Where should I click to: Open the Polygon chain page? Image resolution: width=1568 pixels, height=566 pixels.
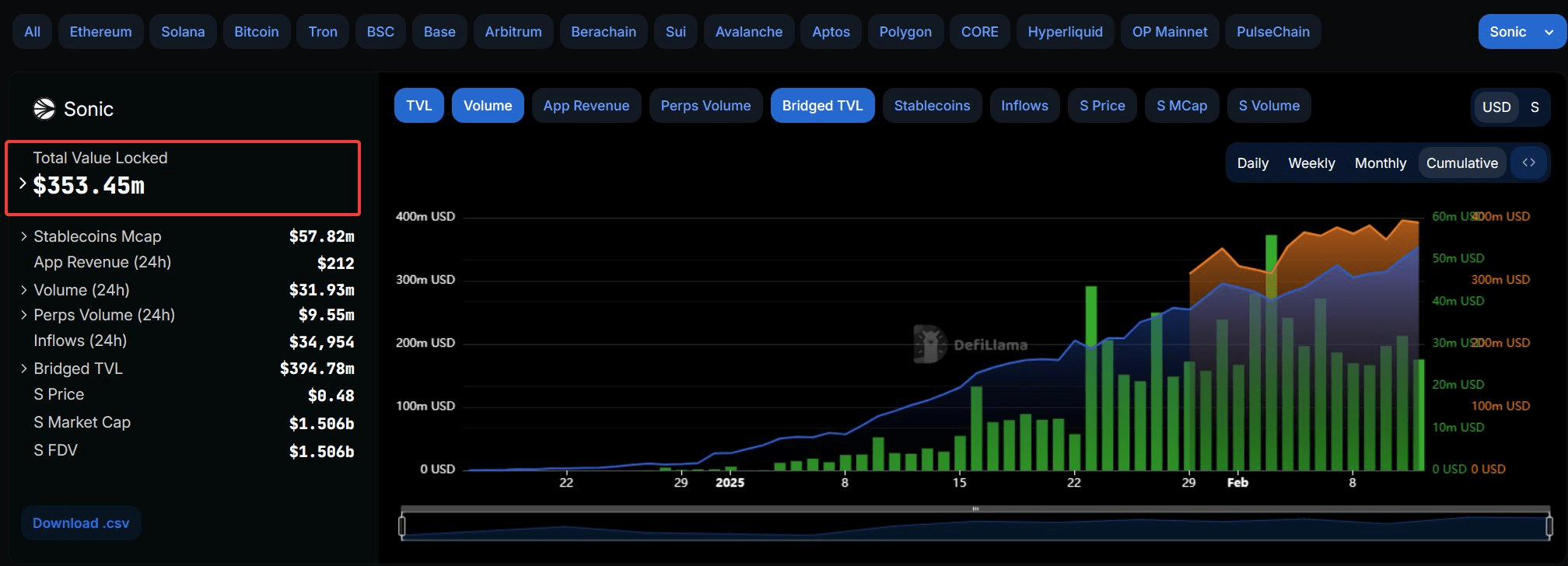point(905,32)
